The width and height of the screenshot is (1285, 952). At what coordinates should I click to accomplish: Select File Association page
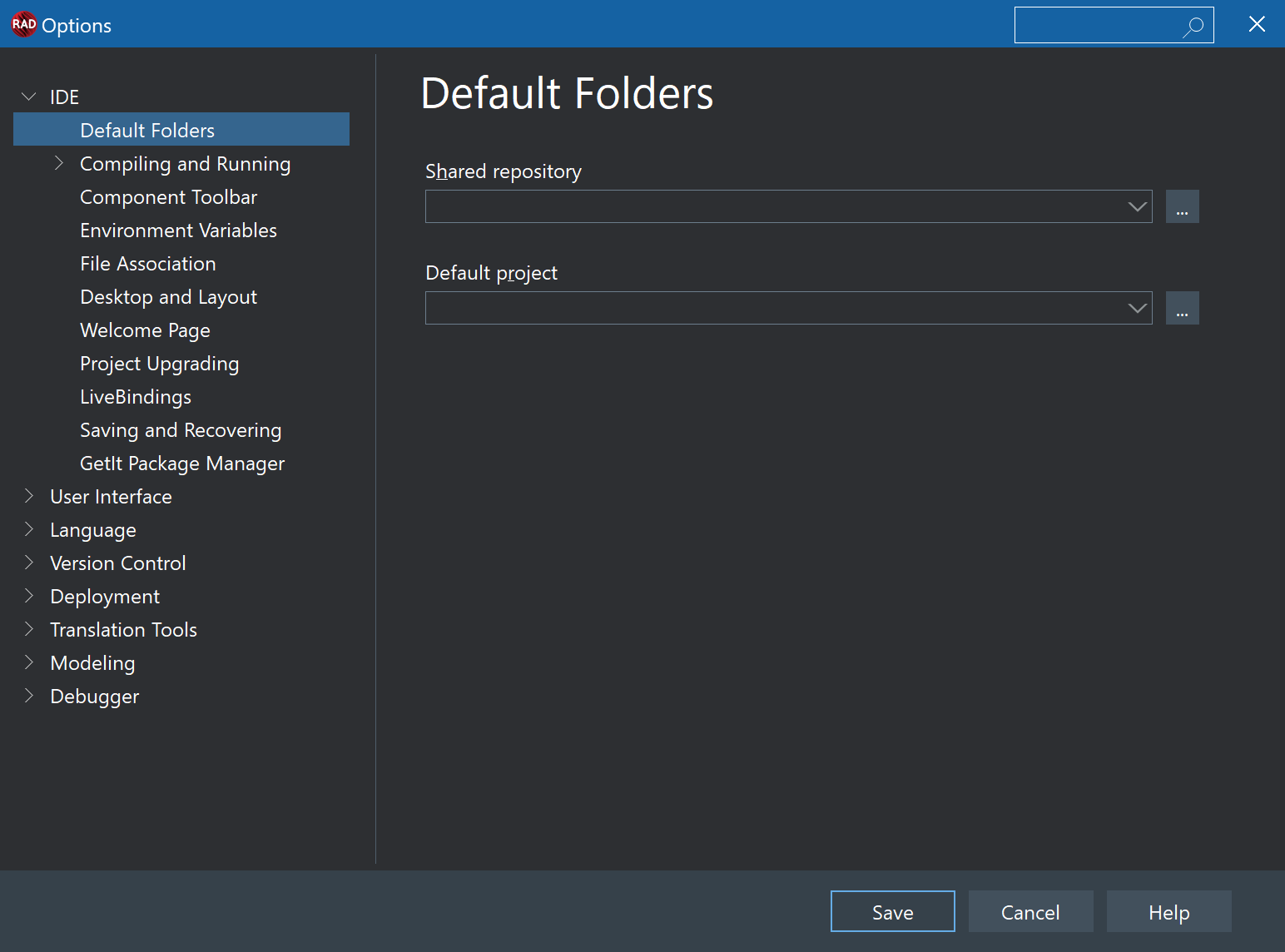pos(148,264)
